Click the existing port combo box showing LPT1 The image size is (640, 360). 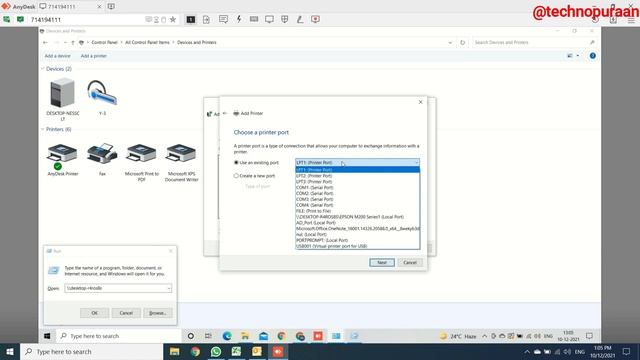tap(357, 162)
